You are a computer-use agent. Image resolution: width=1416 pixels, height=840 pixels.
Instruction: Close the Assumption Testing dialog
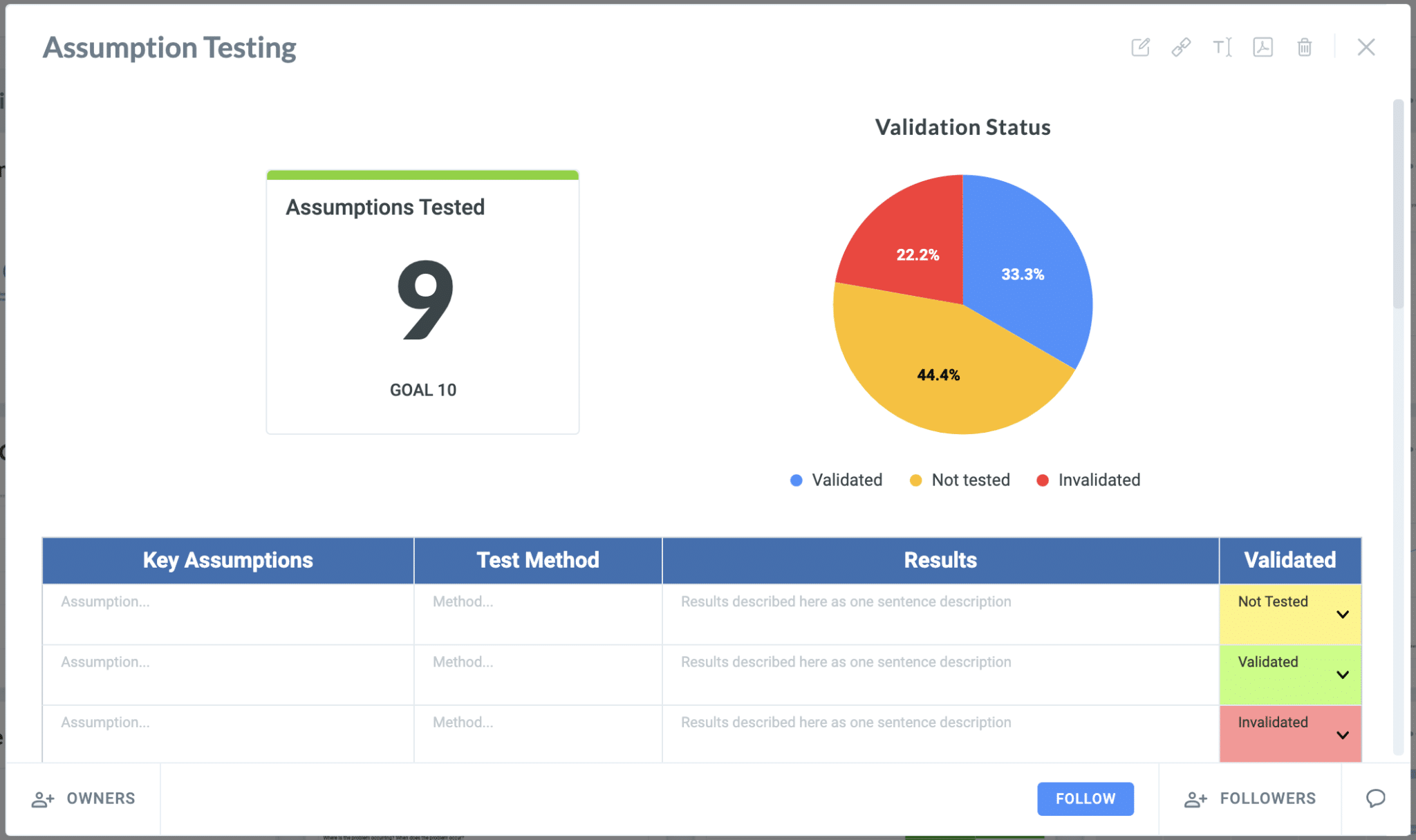[x=1366, y=47]
